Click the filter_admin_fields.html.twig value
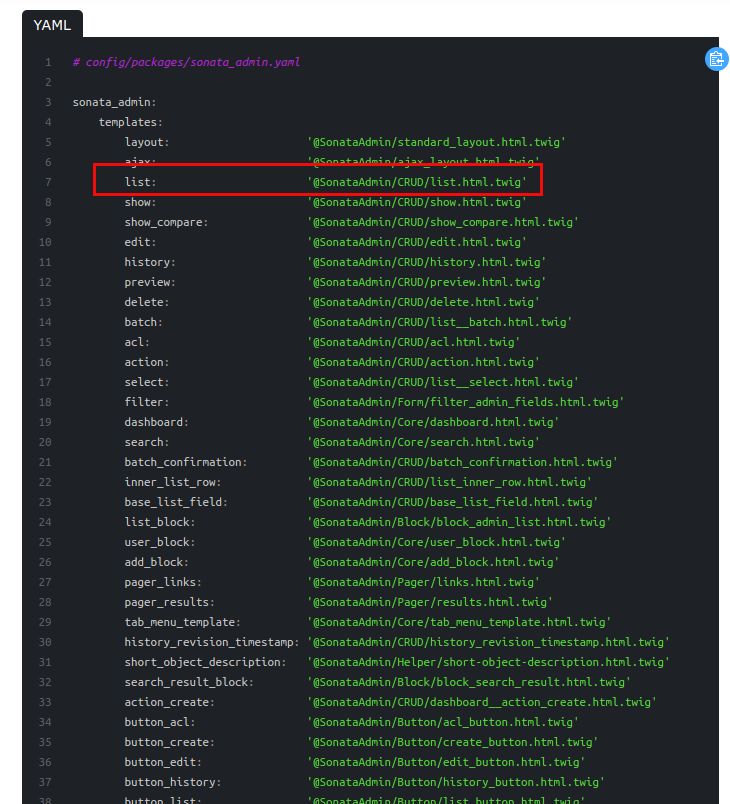This screenshot has height=804, width=730. point(466,402)
